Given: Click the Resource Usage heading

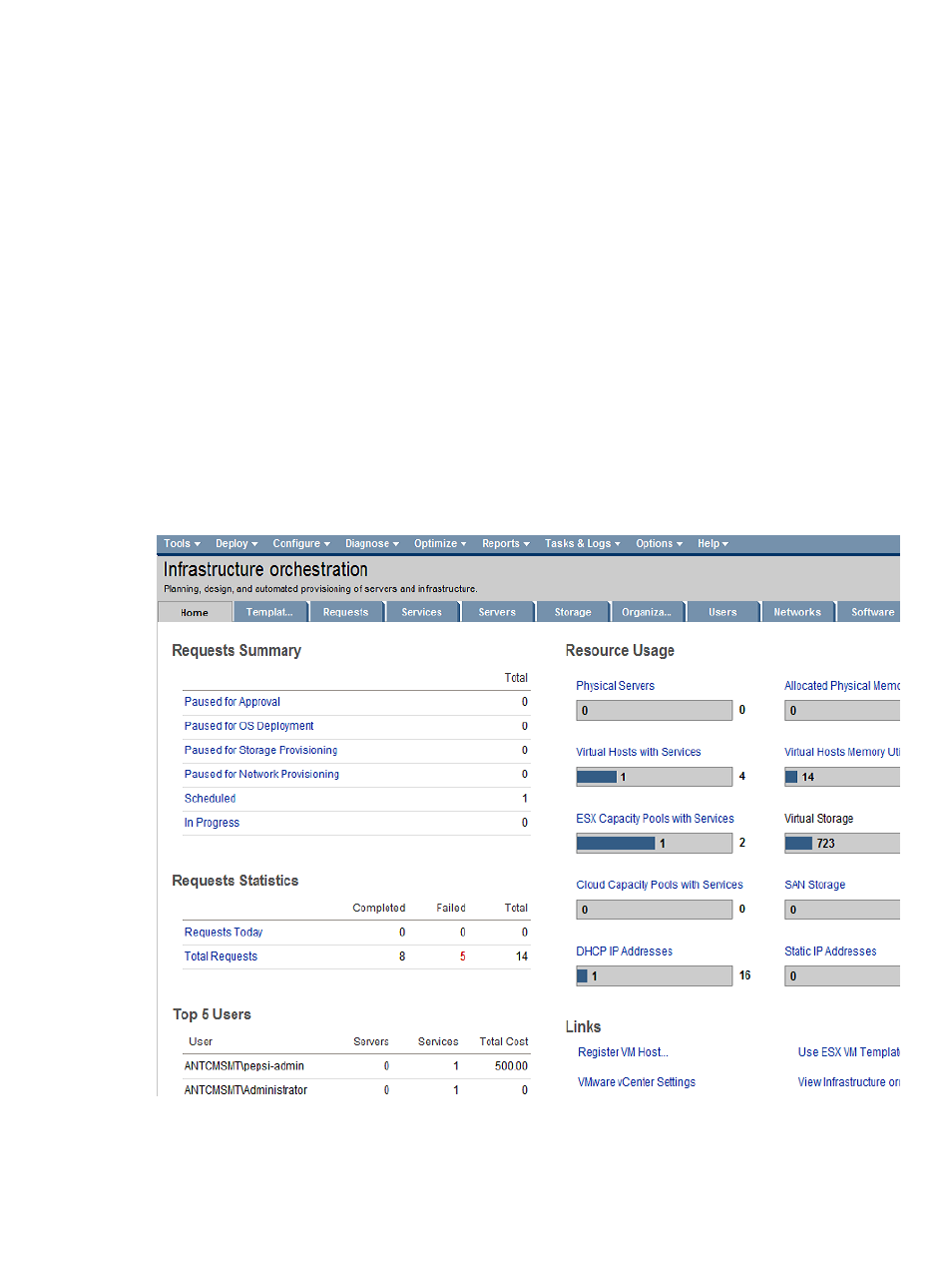Looking at the screenshot, I should coord(620,651).
